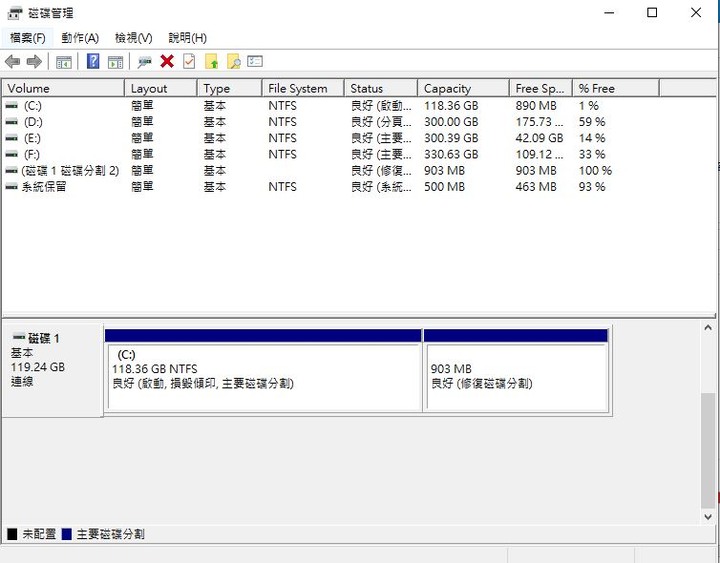Click the drive icon beside (E:) volume
Viewport: 720px width, 563px height.
11,138
